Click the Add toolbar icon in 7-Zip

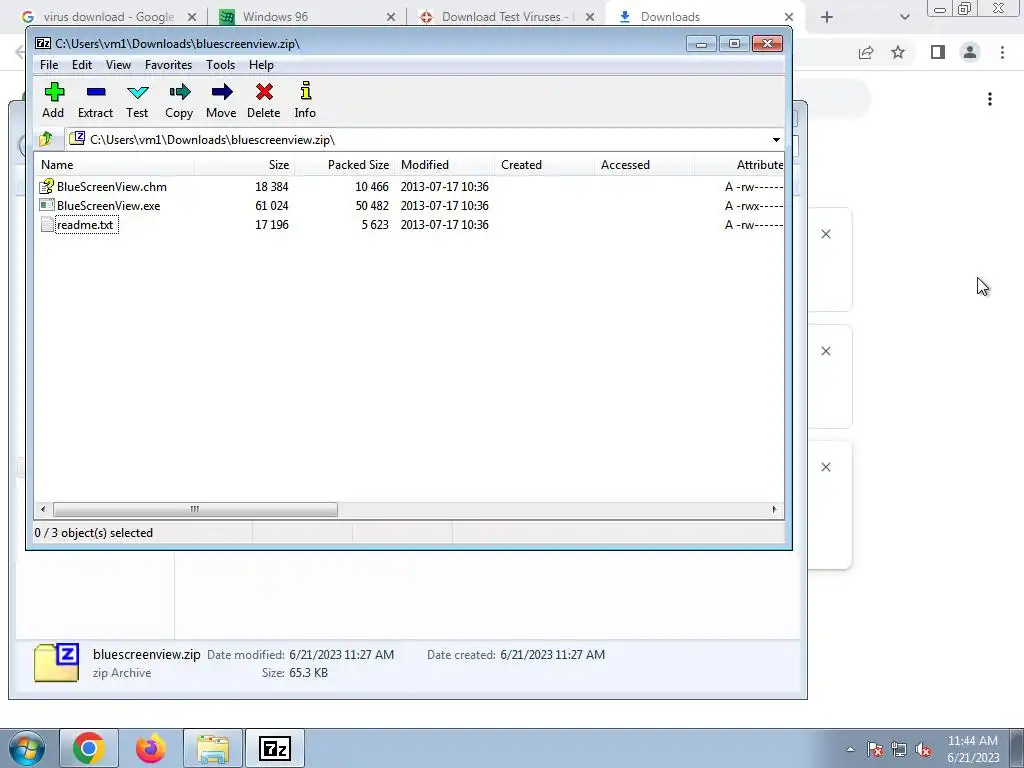point(54,92)
